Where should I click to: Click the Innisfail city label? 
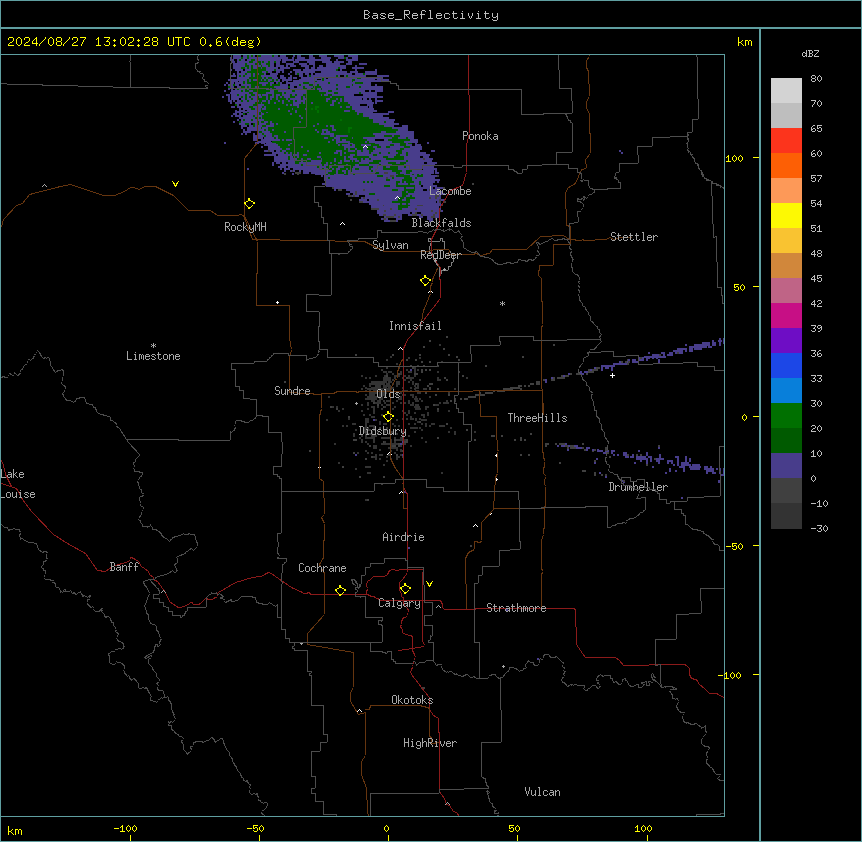[x=415, y=326]
